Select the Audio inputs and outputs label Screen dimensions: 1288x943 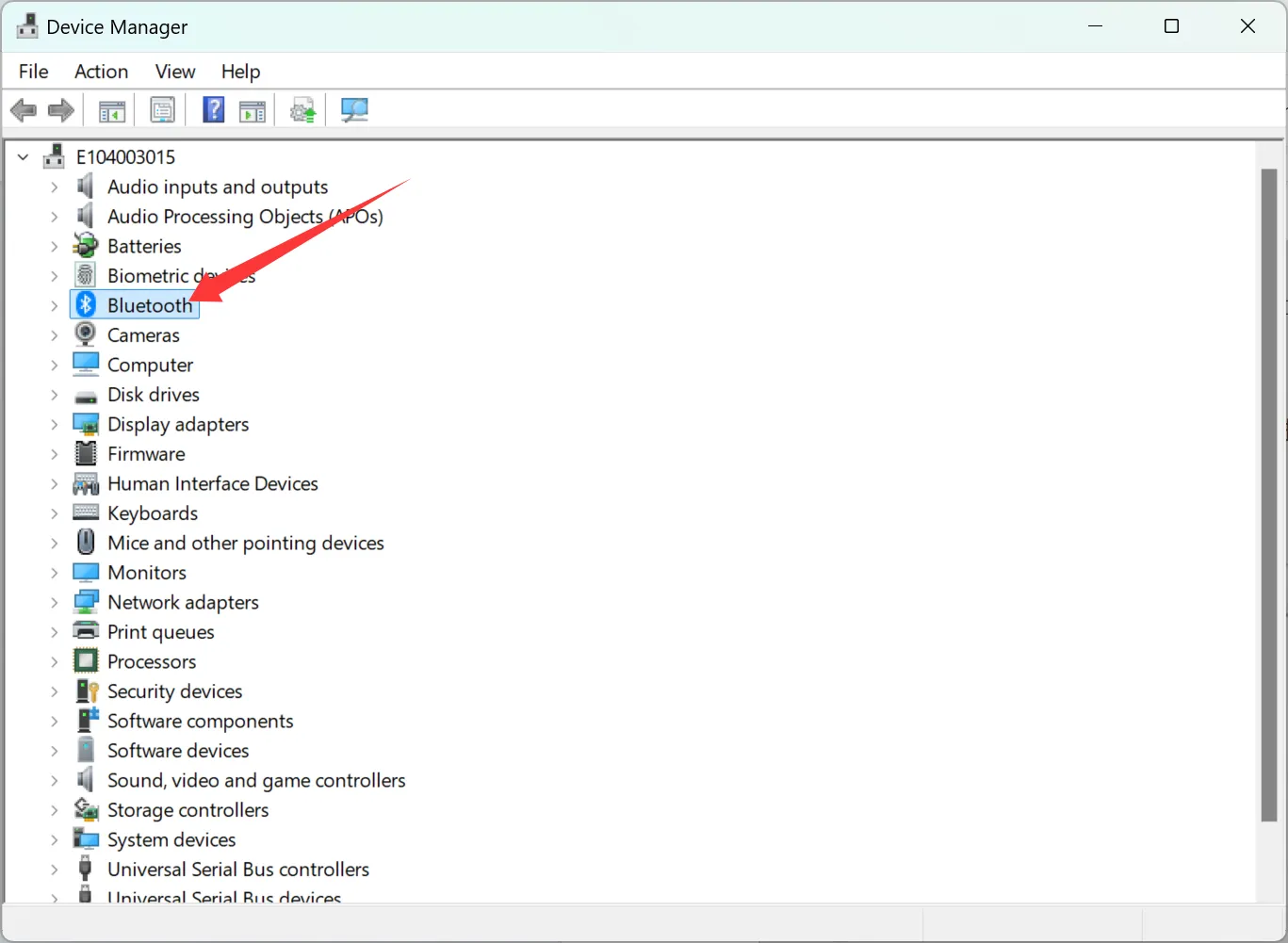[x=218, y=187]
